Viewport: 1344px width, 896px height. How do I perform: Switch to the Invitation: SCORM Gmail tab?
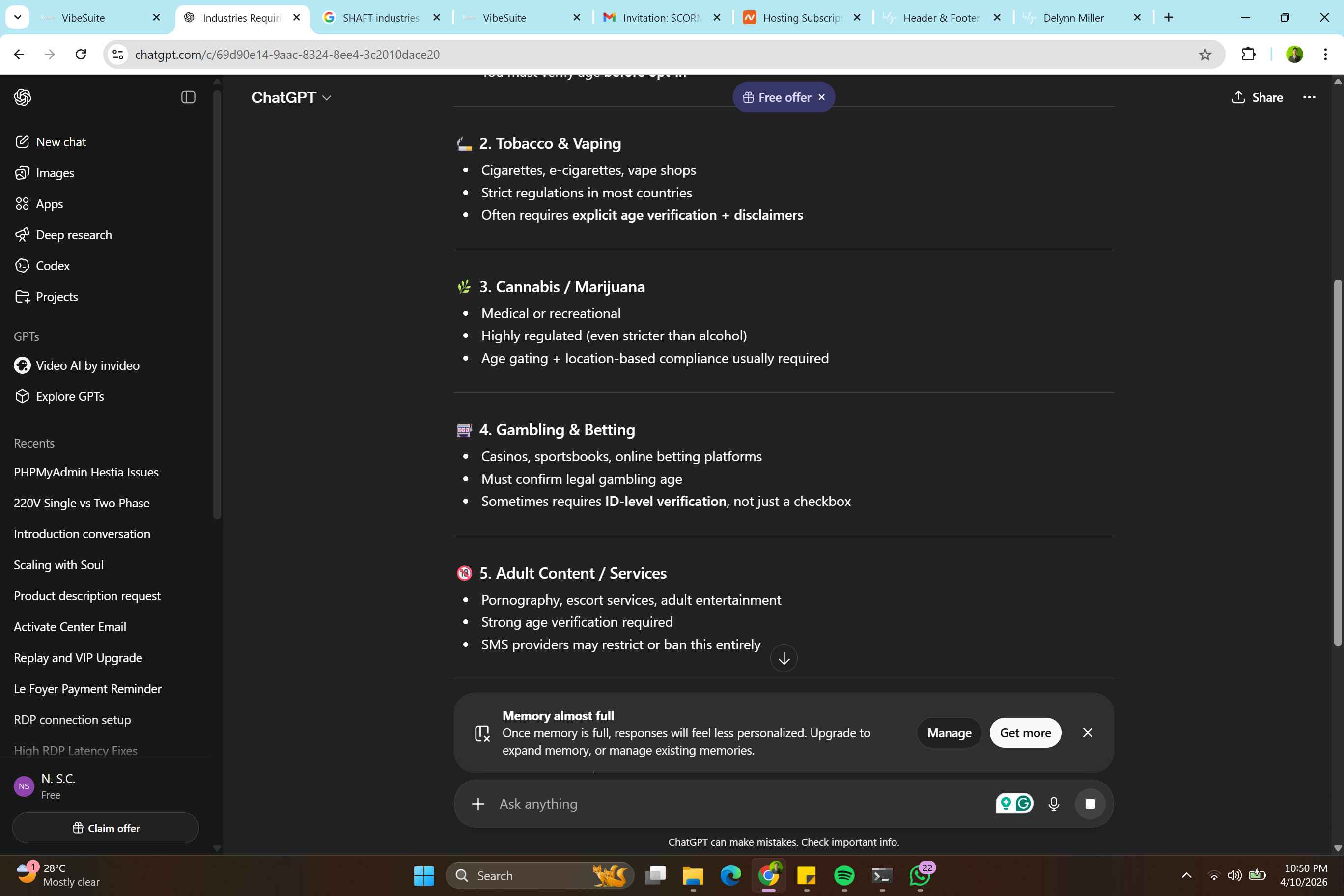coord(662,18)
